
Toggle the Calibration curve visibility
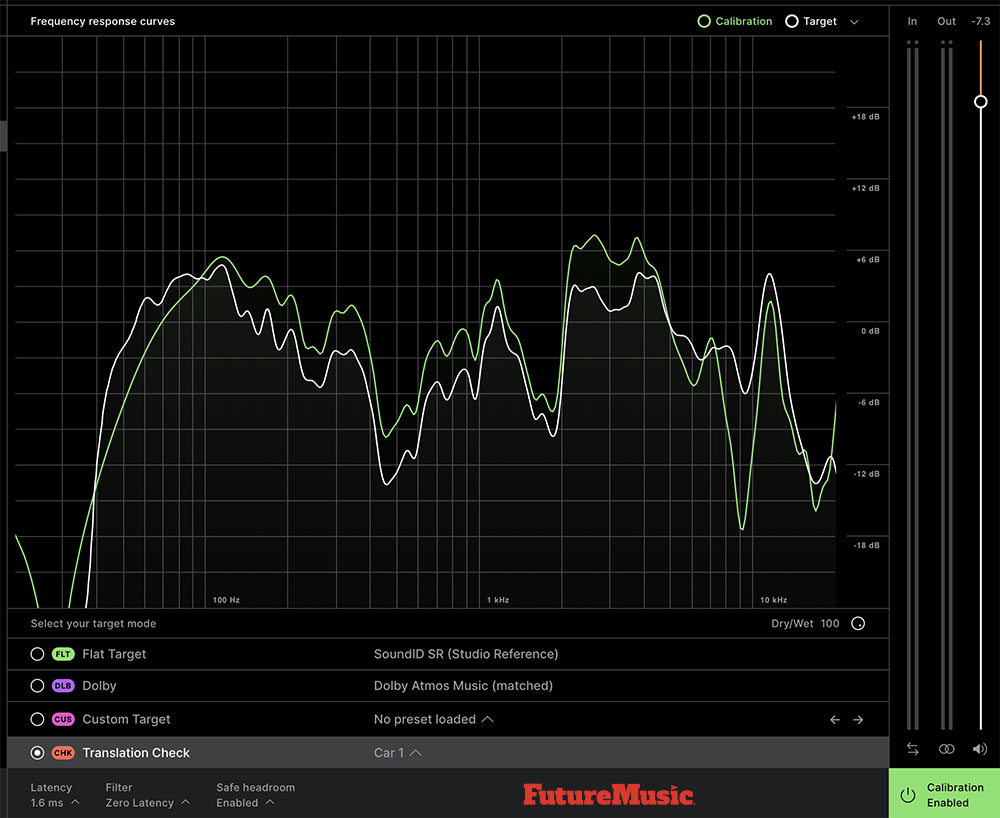click(735, 21)
